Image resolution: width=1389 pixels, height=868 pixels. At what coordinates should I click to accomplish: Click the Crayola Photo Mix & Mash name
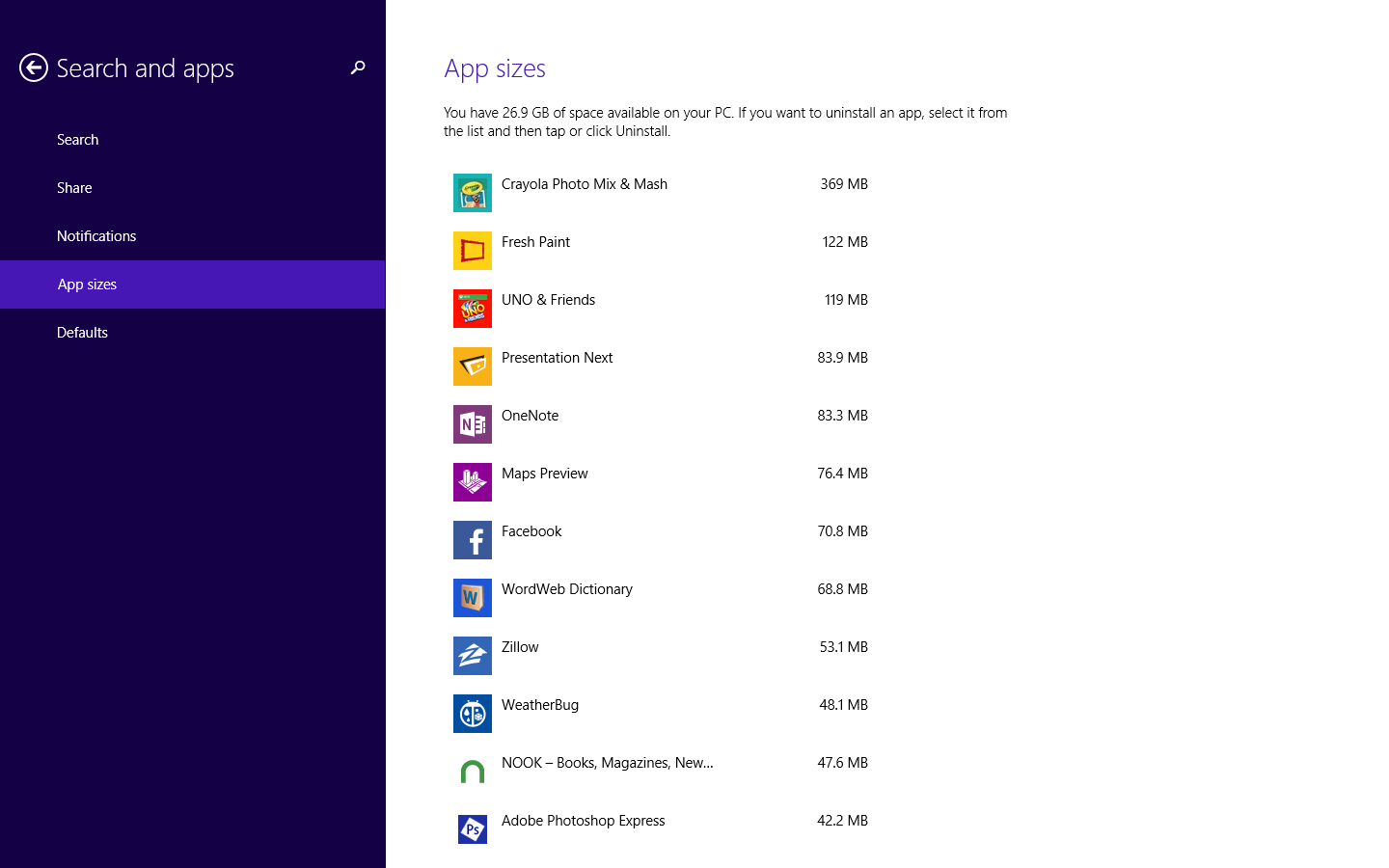(x=585, y=184)
